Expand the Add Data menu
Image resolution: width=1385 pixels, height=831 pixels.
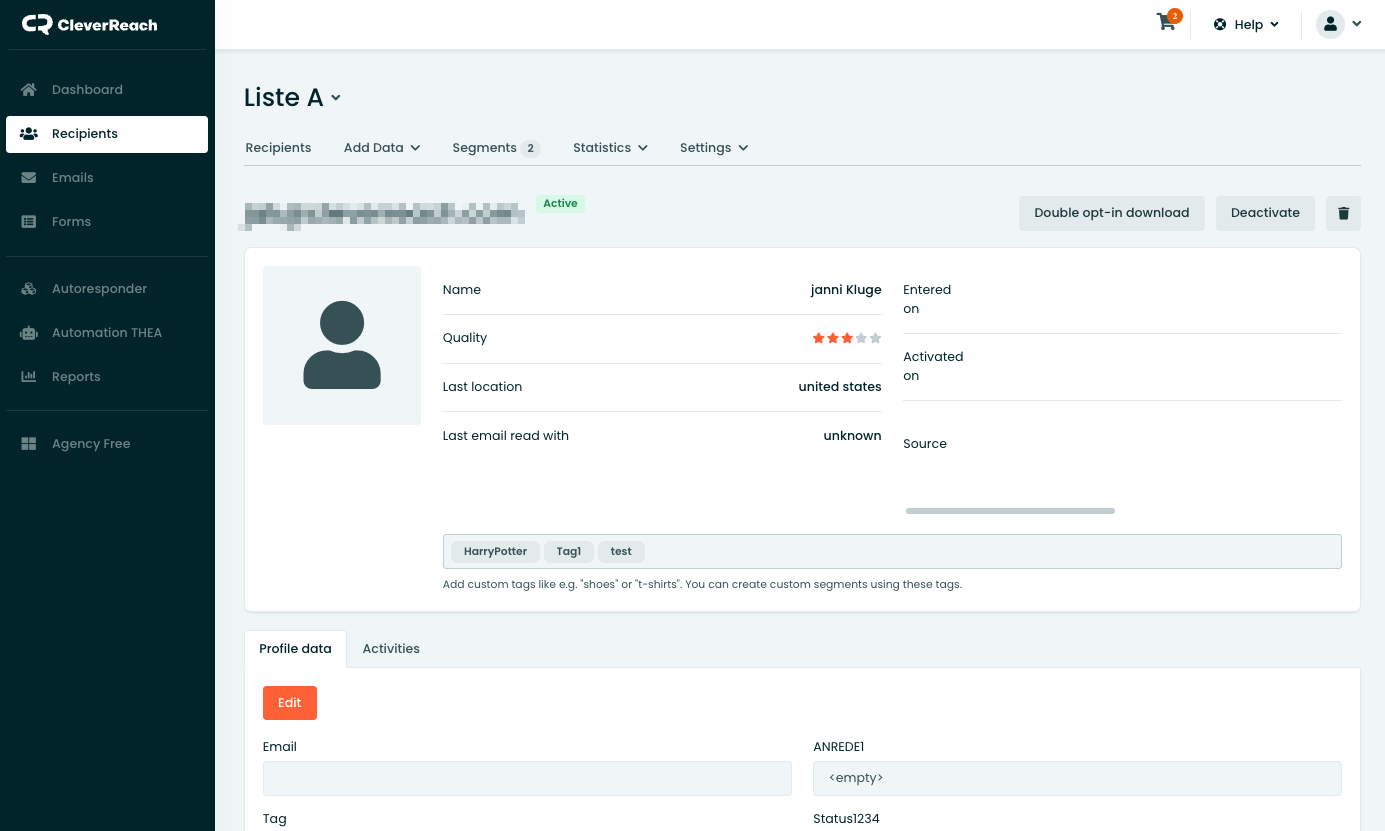tap(381, 148)
